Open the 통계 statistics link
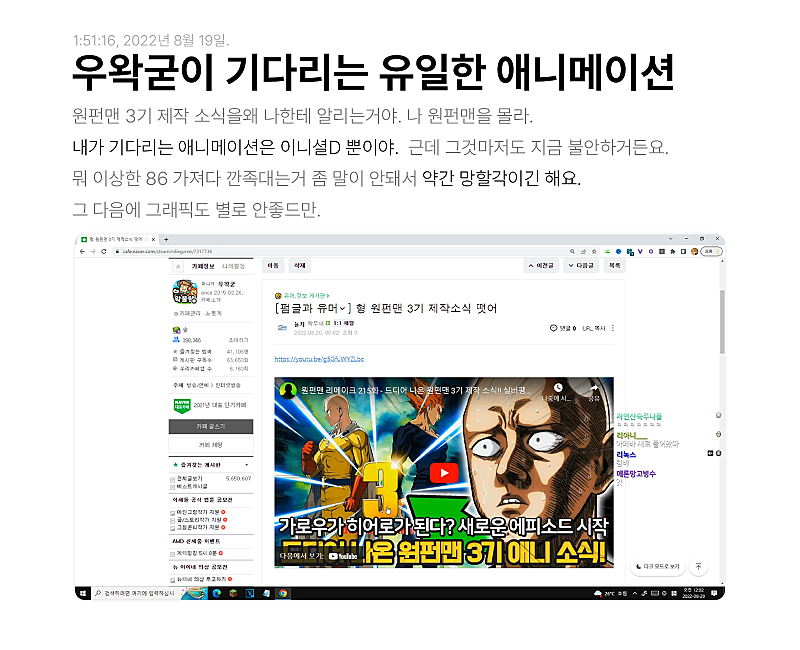800x650 pixels. pyautogui.click(x=213, y=313)
